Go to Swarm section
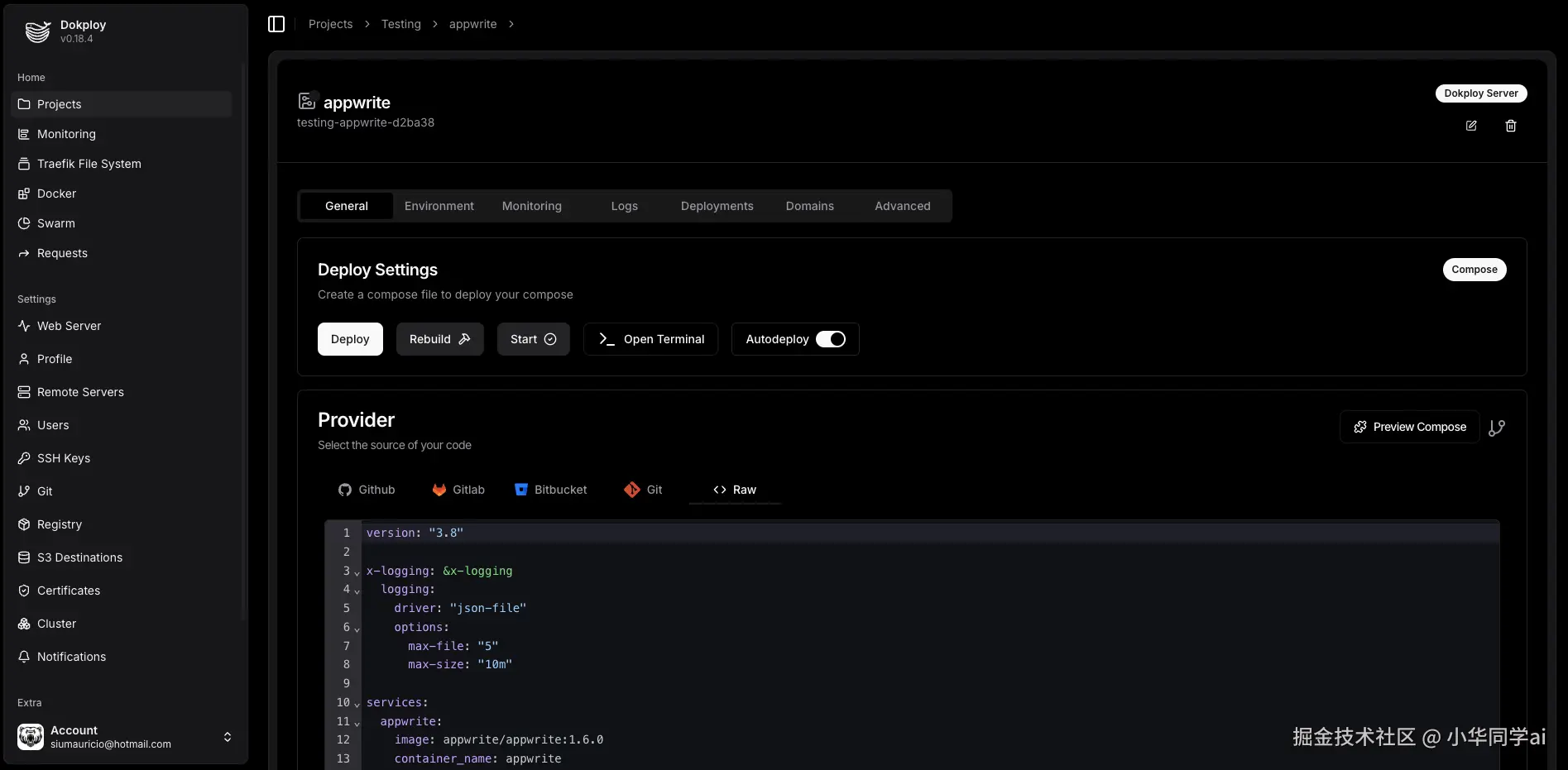This screenshot has height=770, width=1568. tap(122, 223)
